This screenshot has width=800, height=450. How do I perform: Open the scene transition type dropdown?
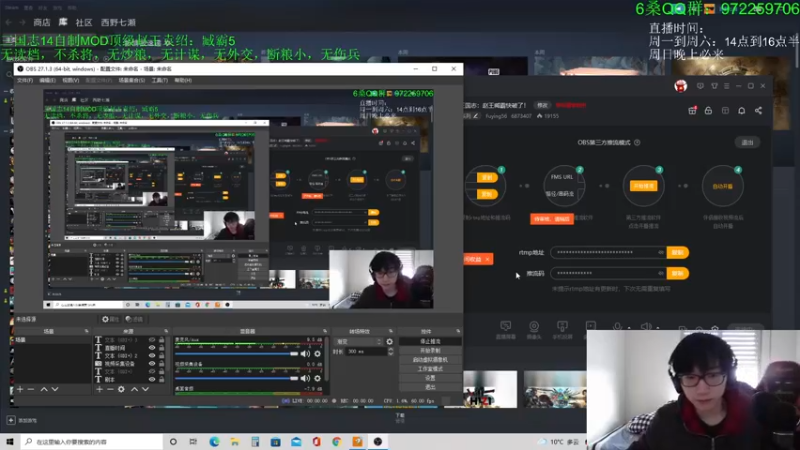coord(358,342)
